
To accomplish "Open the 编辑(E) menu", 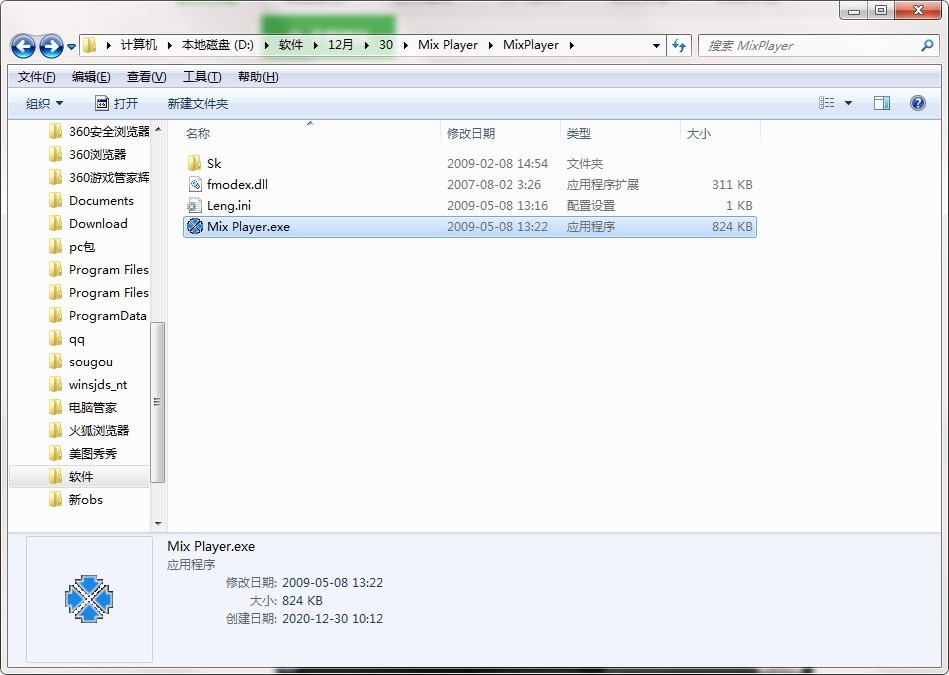I will [x=91, y=77].
